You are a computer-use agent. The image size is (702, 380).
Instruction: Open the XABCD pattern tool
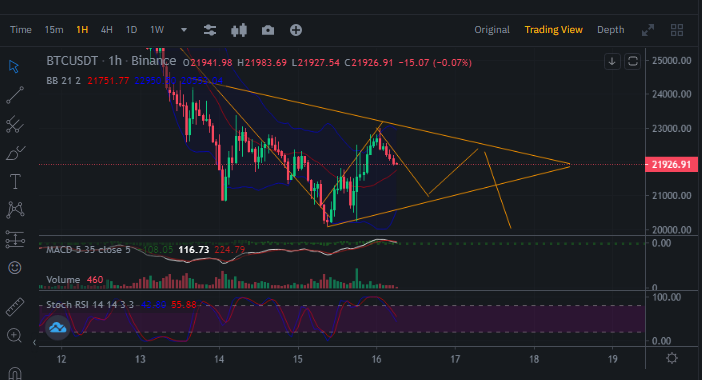click(x=15, y=209)
